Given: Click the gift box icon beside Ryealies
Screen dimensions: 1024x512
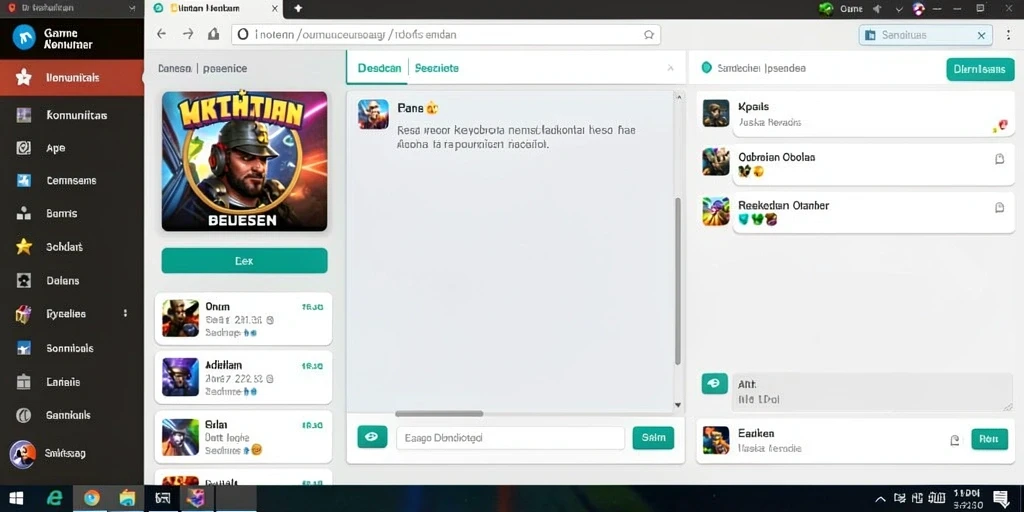Looking at the screenshot, I should (24, 314).
